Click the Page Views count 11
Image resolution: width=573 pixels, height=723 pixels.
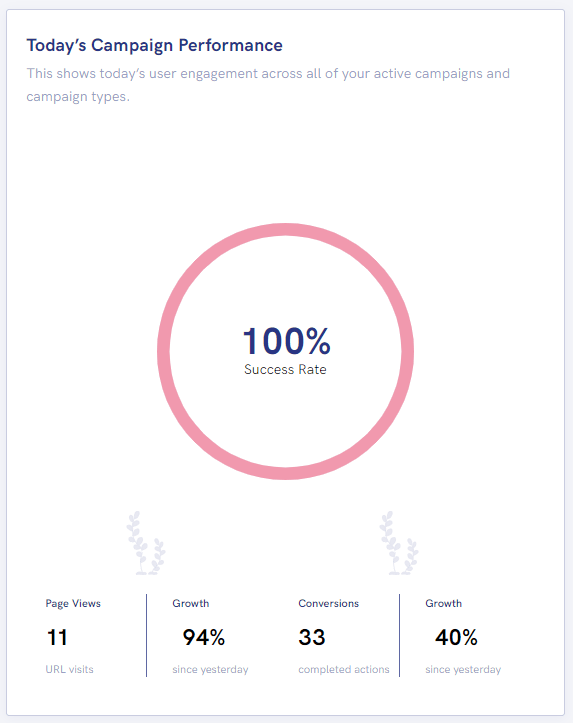point(58,637)
